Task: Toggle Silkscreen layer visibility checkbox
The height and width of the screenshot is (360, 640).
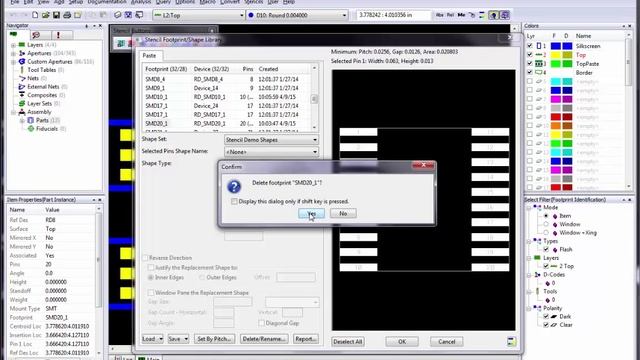Action: [530, 46]
